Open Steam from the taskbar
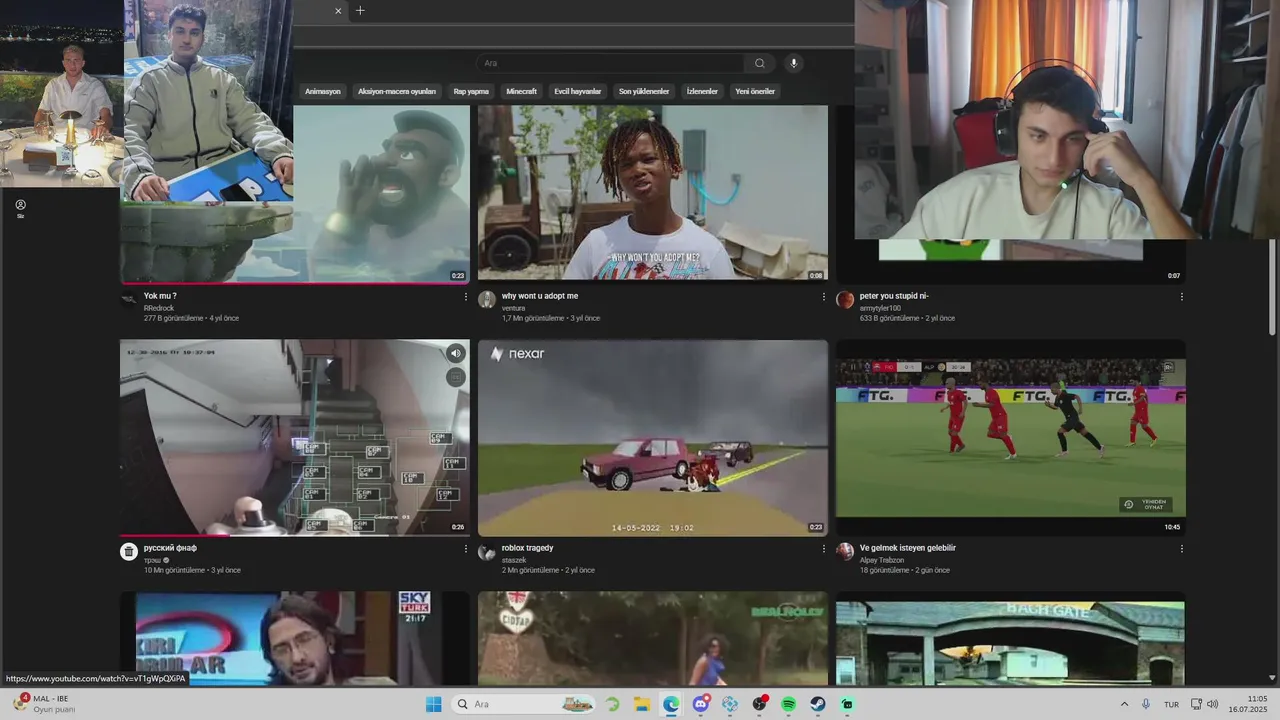This screenshot has width=1280, height=720. [818, 704]
